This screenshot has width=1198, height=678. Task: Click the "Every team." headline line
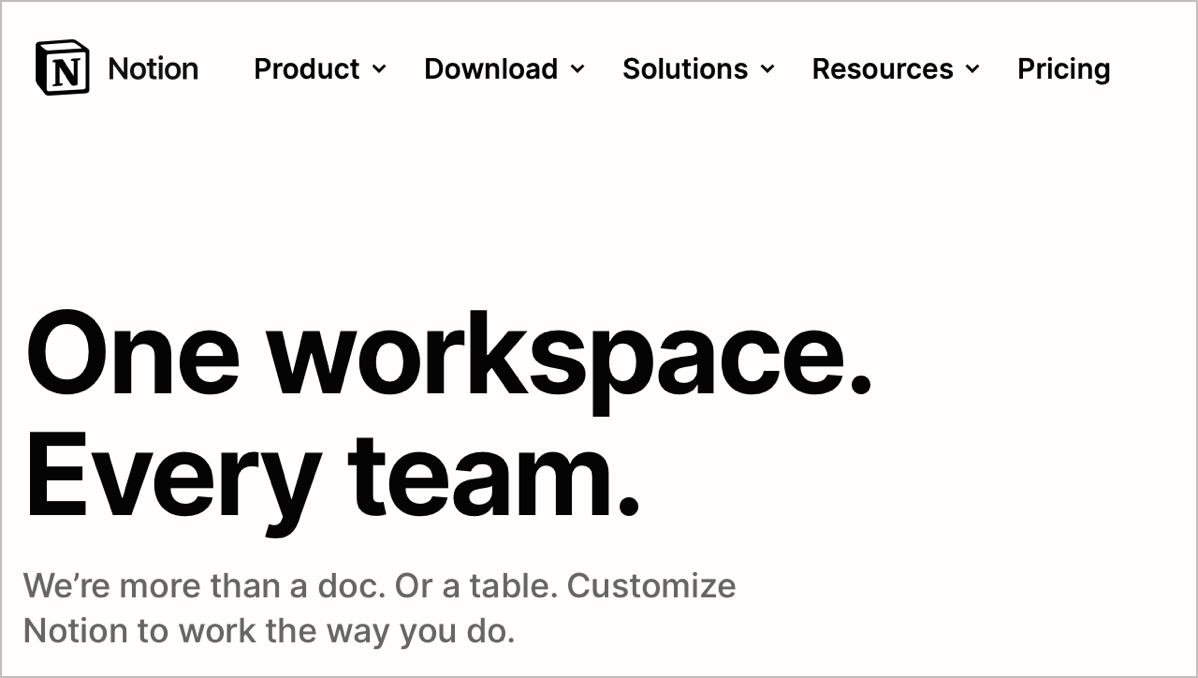tap(331, 478)
